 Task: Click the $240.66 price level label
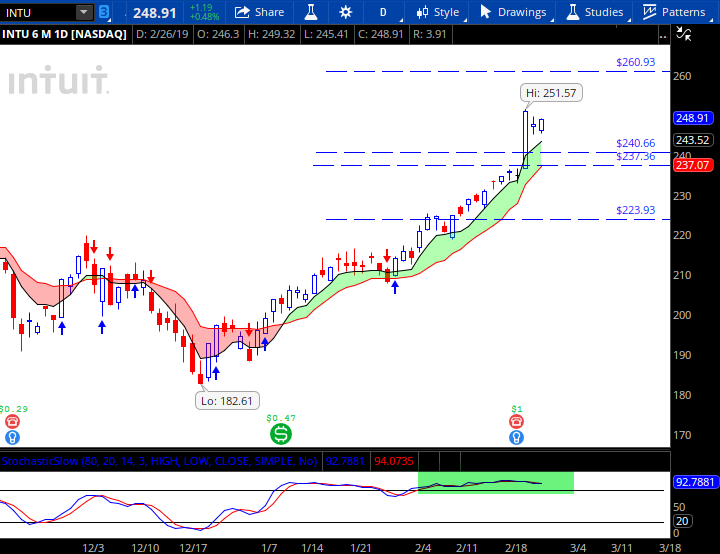tap(636, 143)
